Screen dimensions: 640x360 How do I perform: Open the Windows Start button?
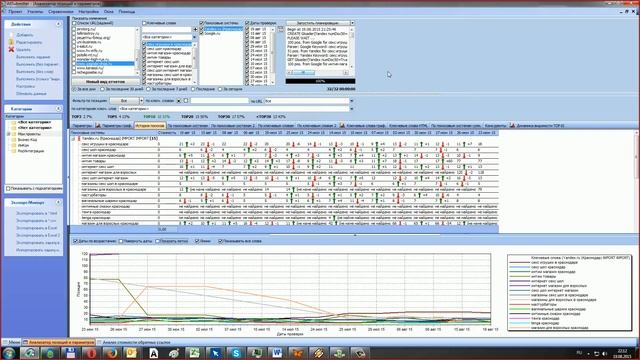pos(9,353)
